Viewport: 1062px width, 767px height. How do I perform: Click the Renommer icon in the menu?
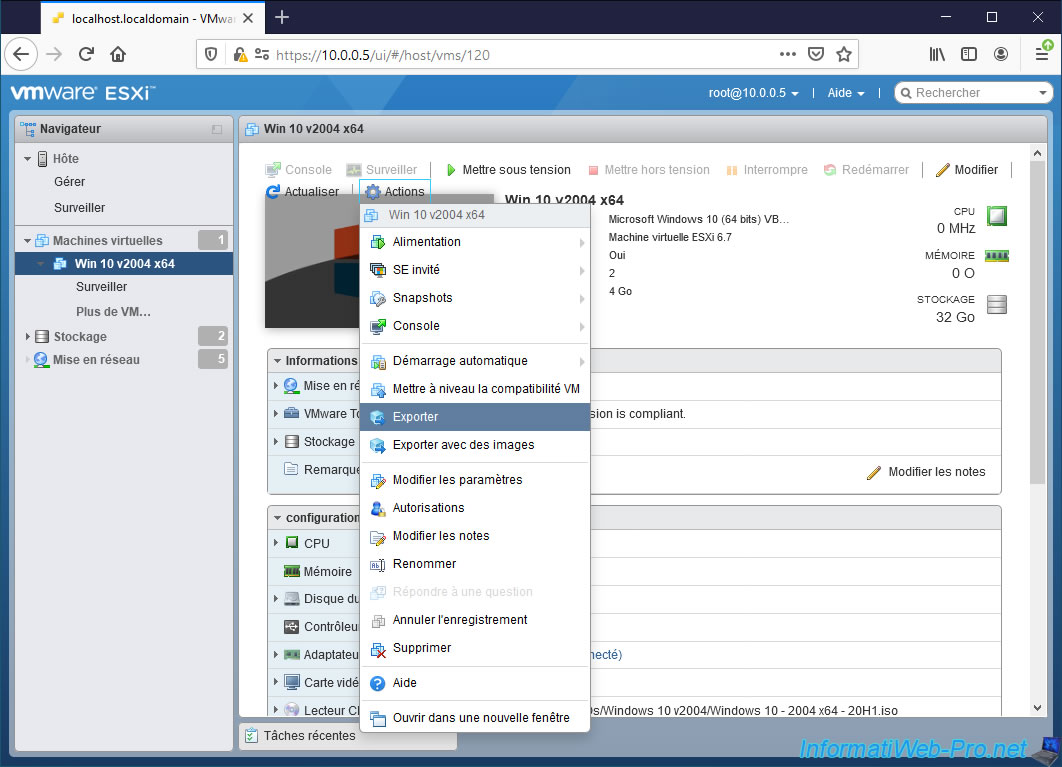[378, 564]
